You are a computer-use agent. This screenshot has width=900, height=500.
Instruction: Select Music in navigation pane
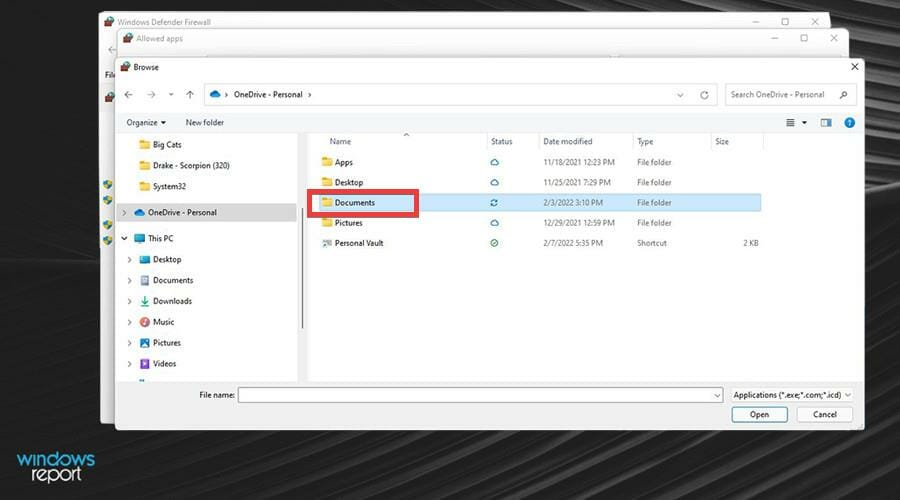(x=157, y=322)
